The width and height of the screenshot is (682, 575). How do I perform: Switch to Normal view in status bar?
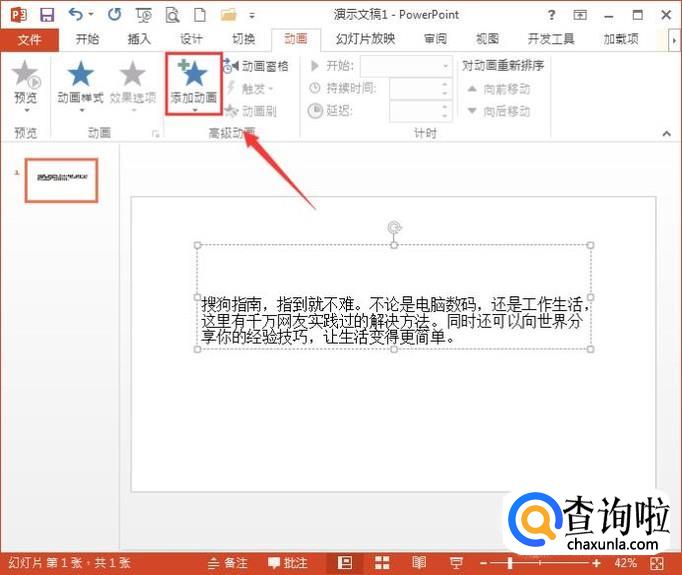click(x=344, y=563)
